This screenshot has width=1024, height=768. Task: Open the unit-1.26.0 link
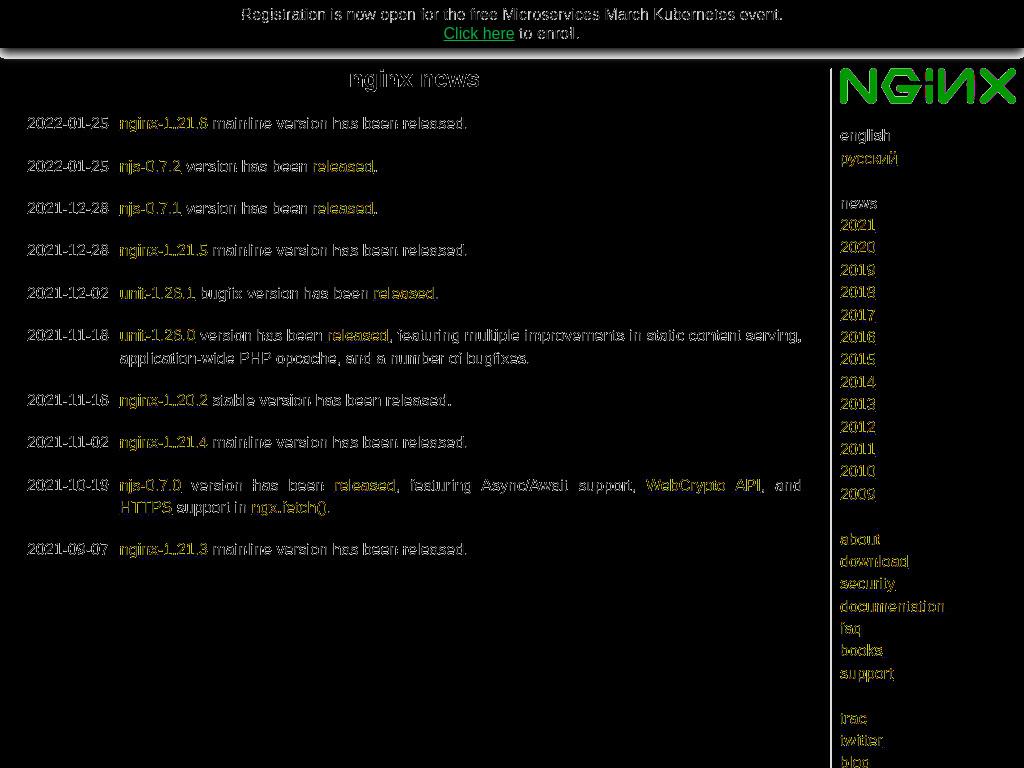157,335
